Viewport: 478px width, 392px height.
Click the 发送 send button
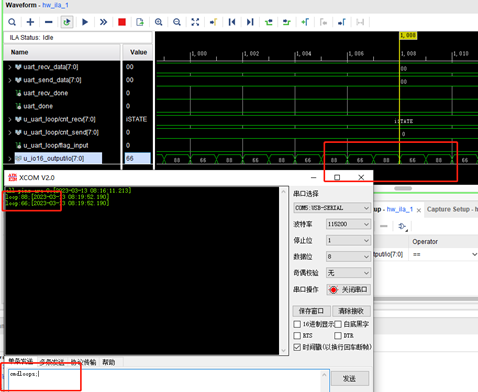point(350,379)
